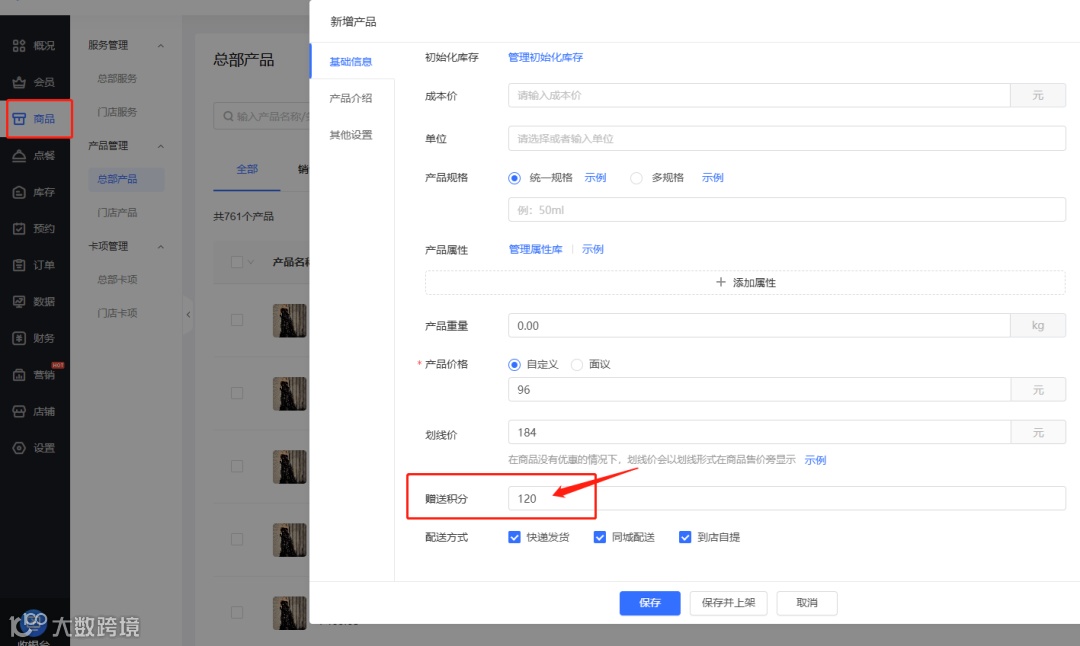Collapse the 卡项管理 menu group
Screen dimensions: 1080x646
[x=160, y=247]
